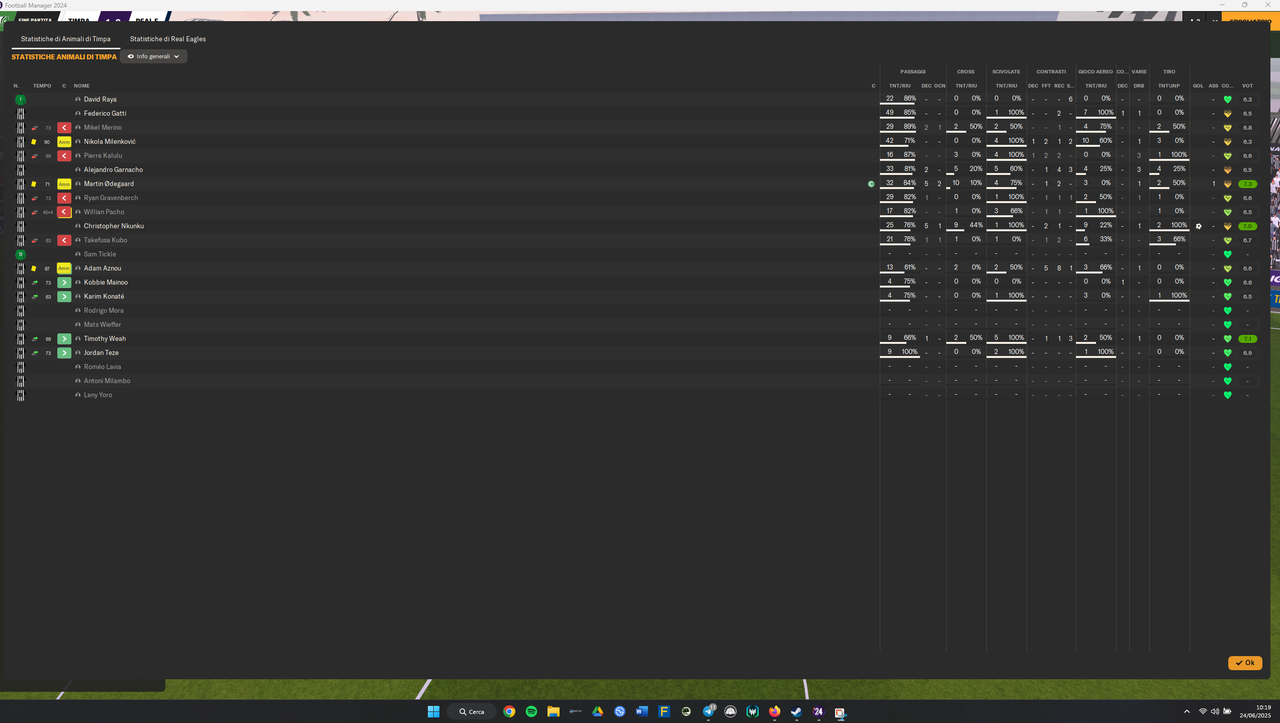Image resolution: width=1280 pixels, height=723 pixels.
Task: Open Roméo Lavia's player profile
Action: tap(102, 367)
